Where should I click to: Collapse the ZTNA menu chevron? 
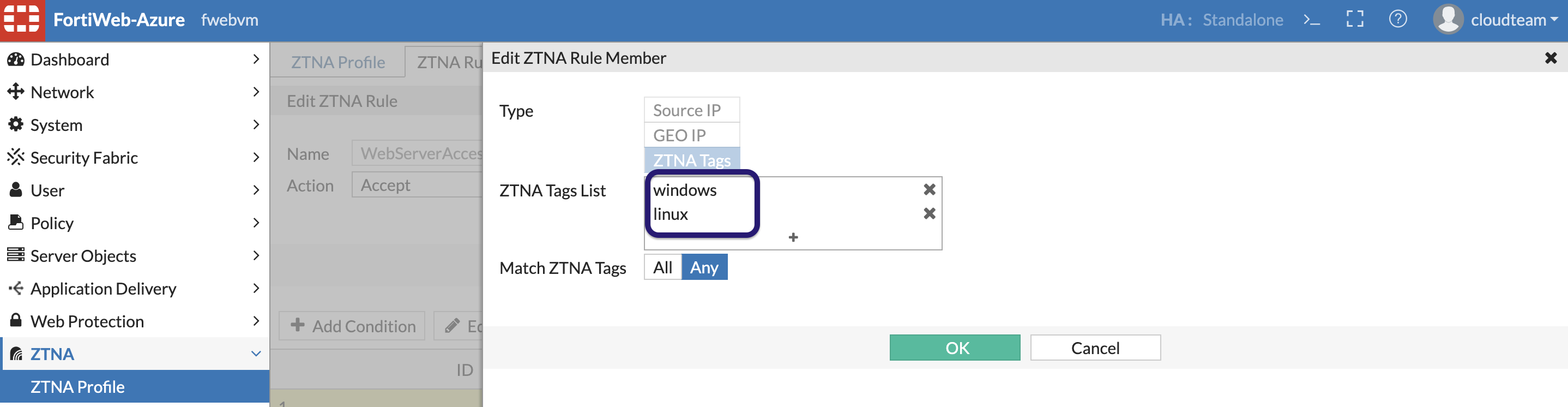(256, 354)
